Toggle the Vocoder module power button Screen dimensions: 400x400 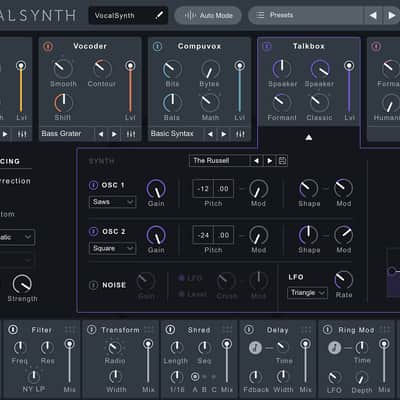(x=48, y=46)
